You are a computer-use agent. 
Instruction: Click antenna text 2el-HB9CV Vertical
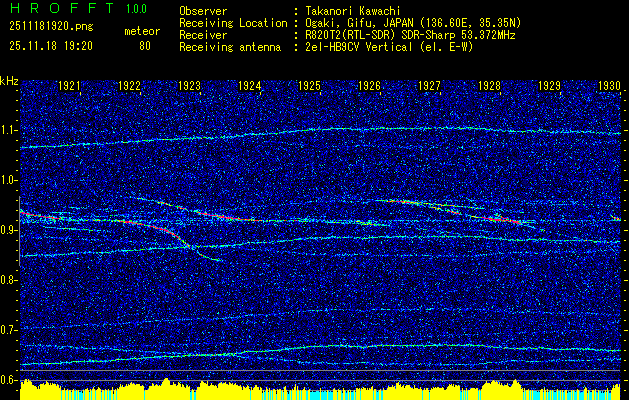pyautogui.click(x=359, y=47)
